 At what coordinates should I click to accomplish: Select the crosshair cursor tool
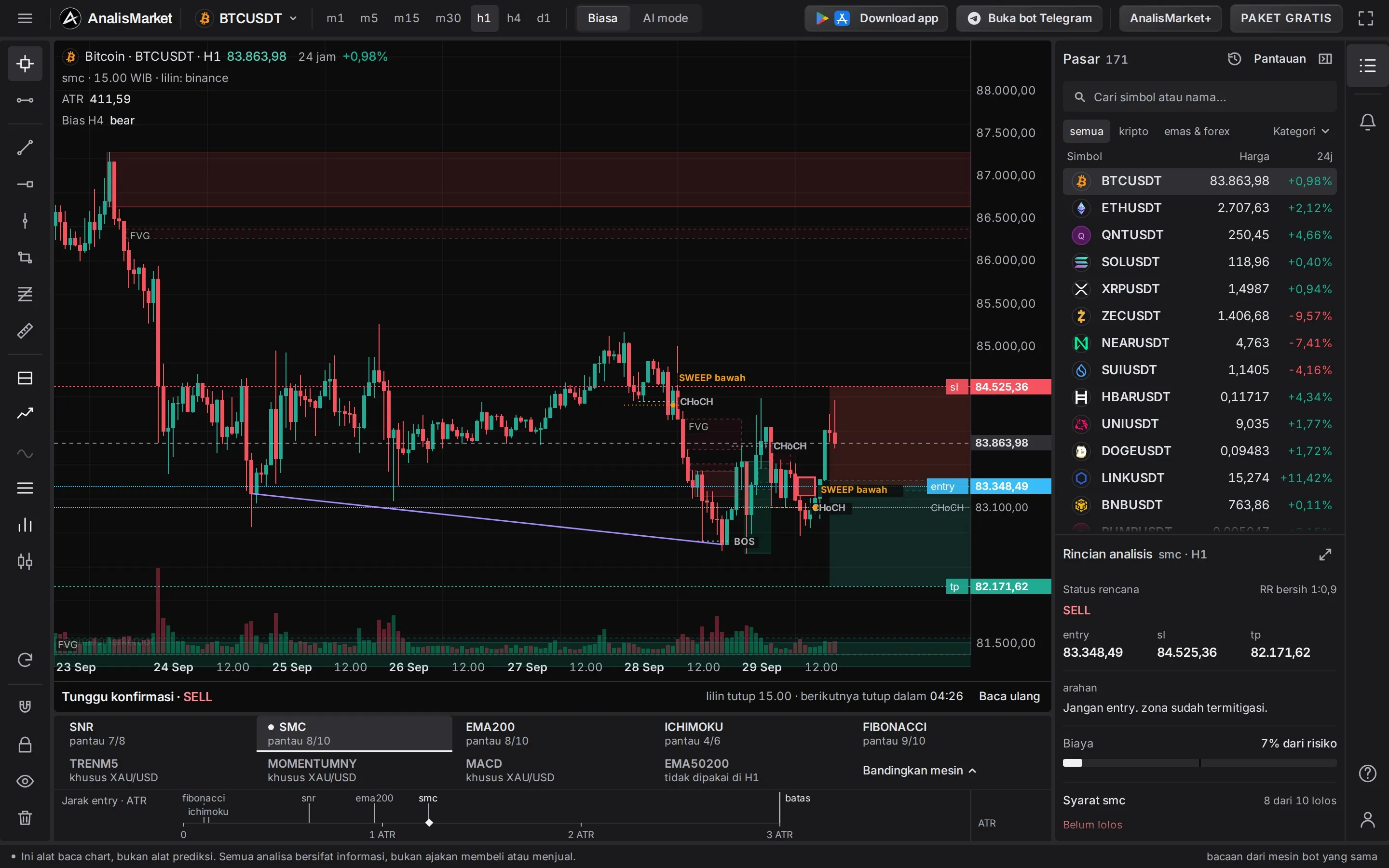click(x=25, y=63)
